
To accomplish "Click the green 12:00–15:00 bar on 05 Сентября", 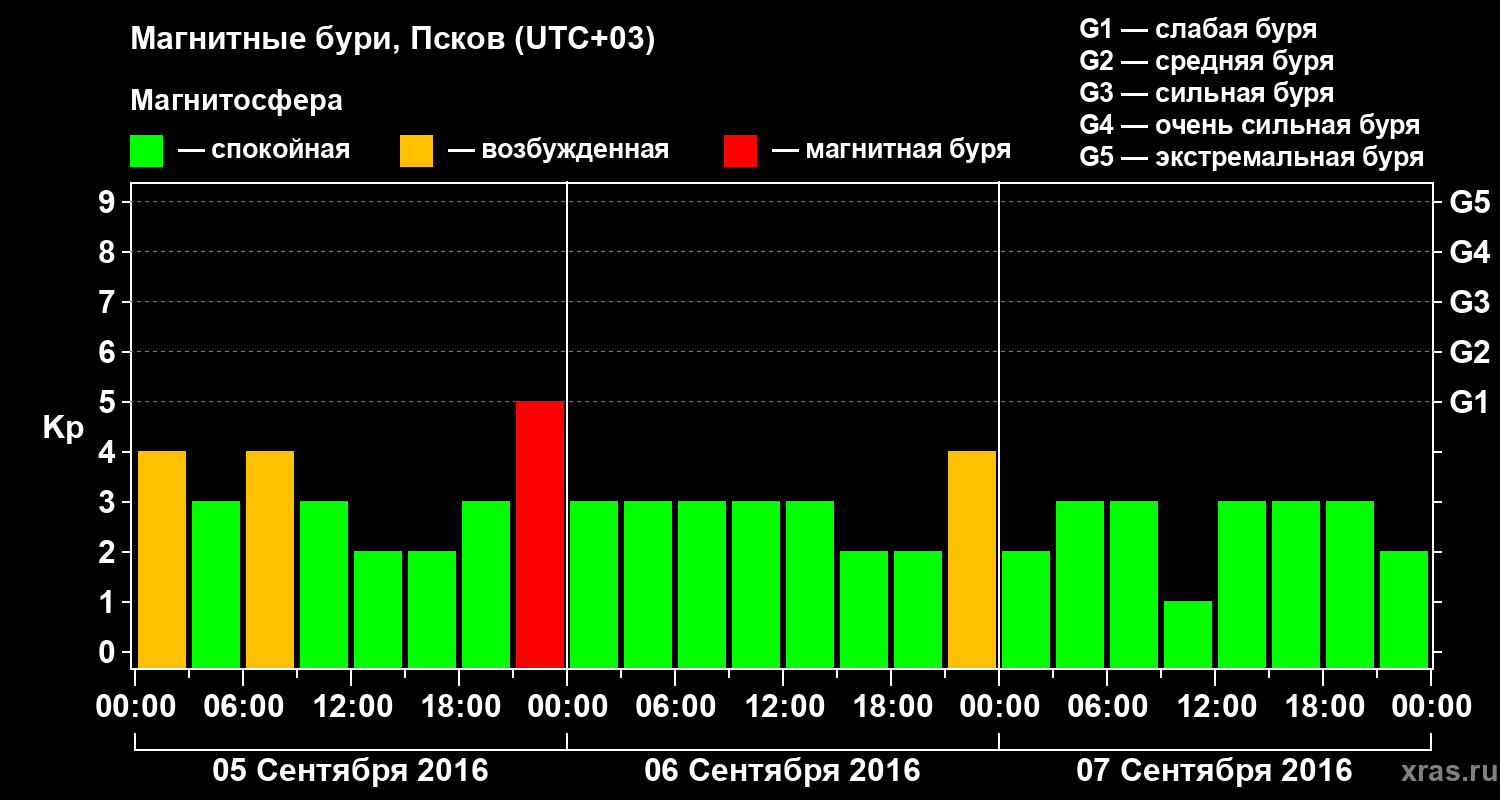I will click(378, 610).
